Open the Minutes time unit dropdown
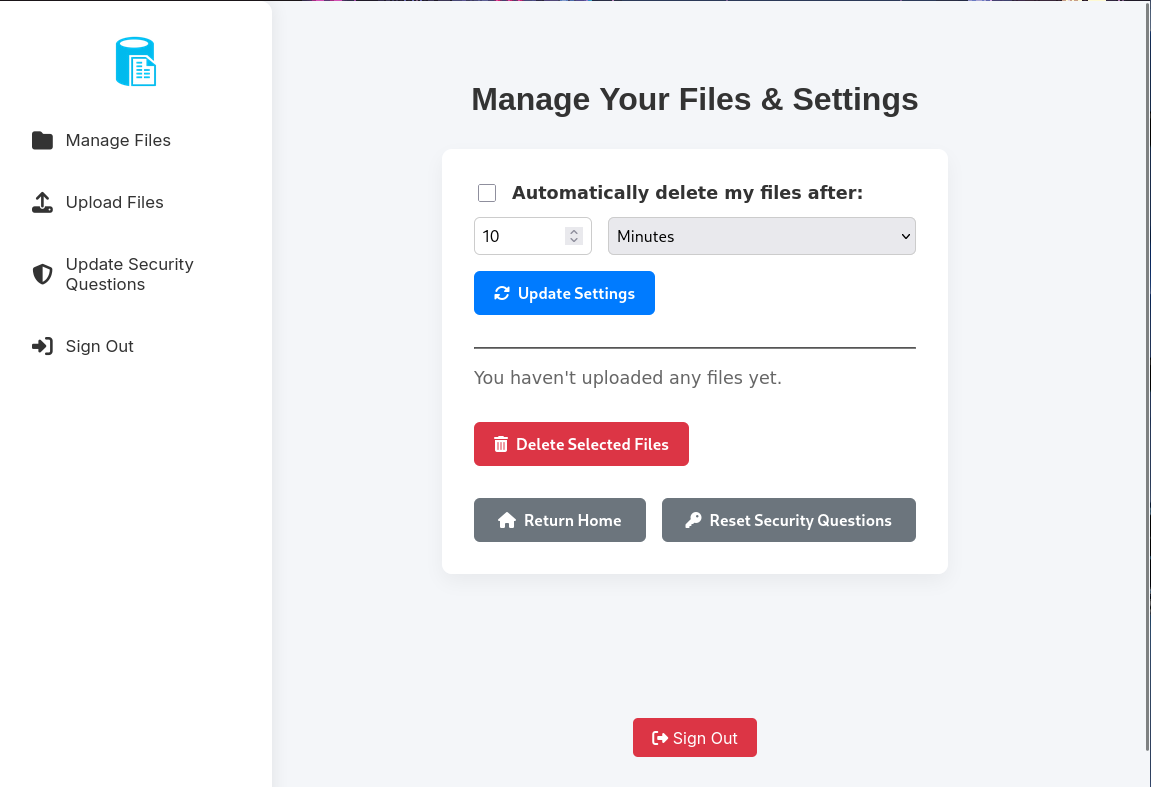1151x787 pixels. [x=761, y=237]
